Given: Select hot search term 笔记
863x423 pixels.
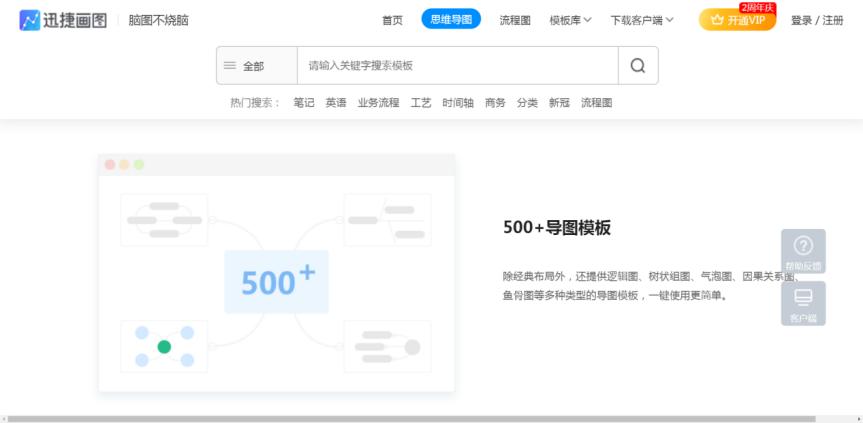Looking at the screenshot, I should click(304, 103).
